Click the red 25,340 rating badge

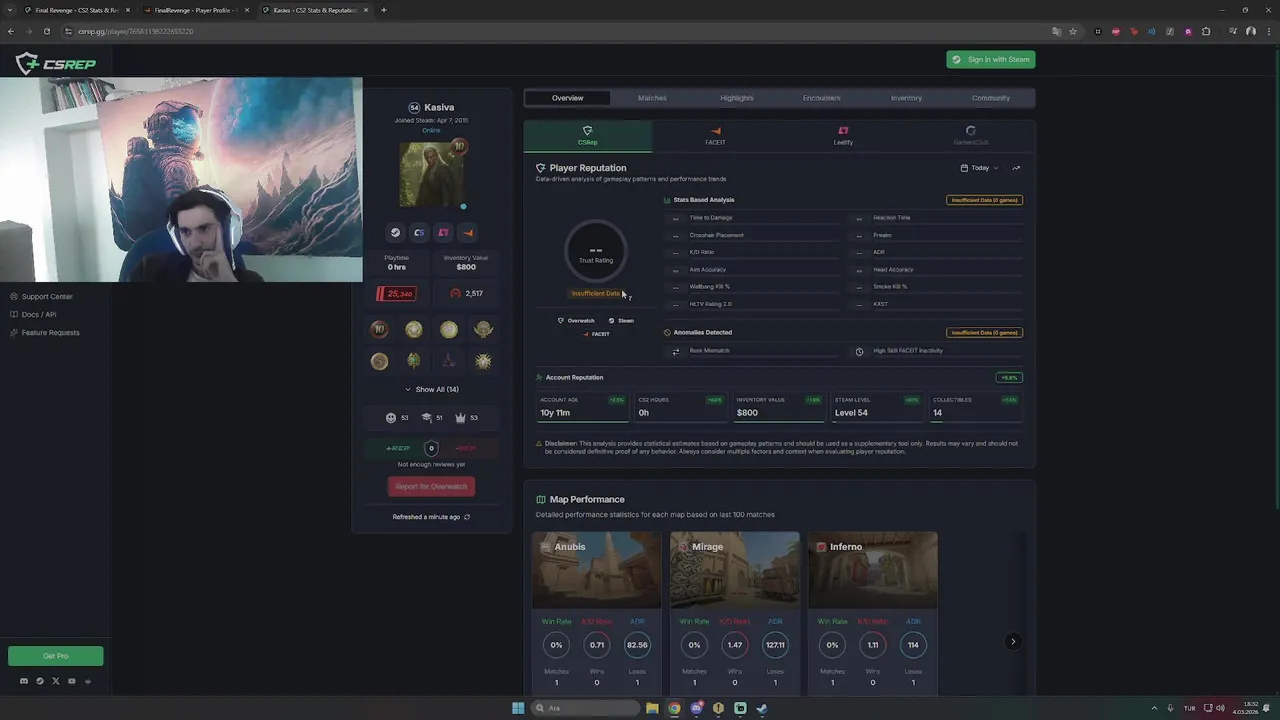(x=397, y=293)
